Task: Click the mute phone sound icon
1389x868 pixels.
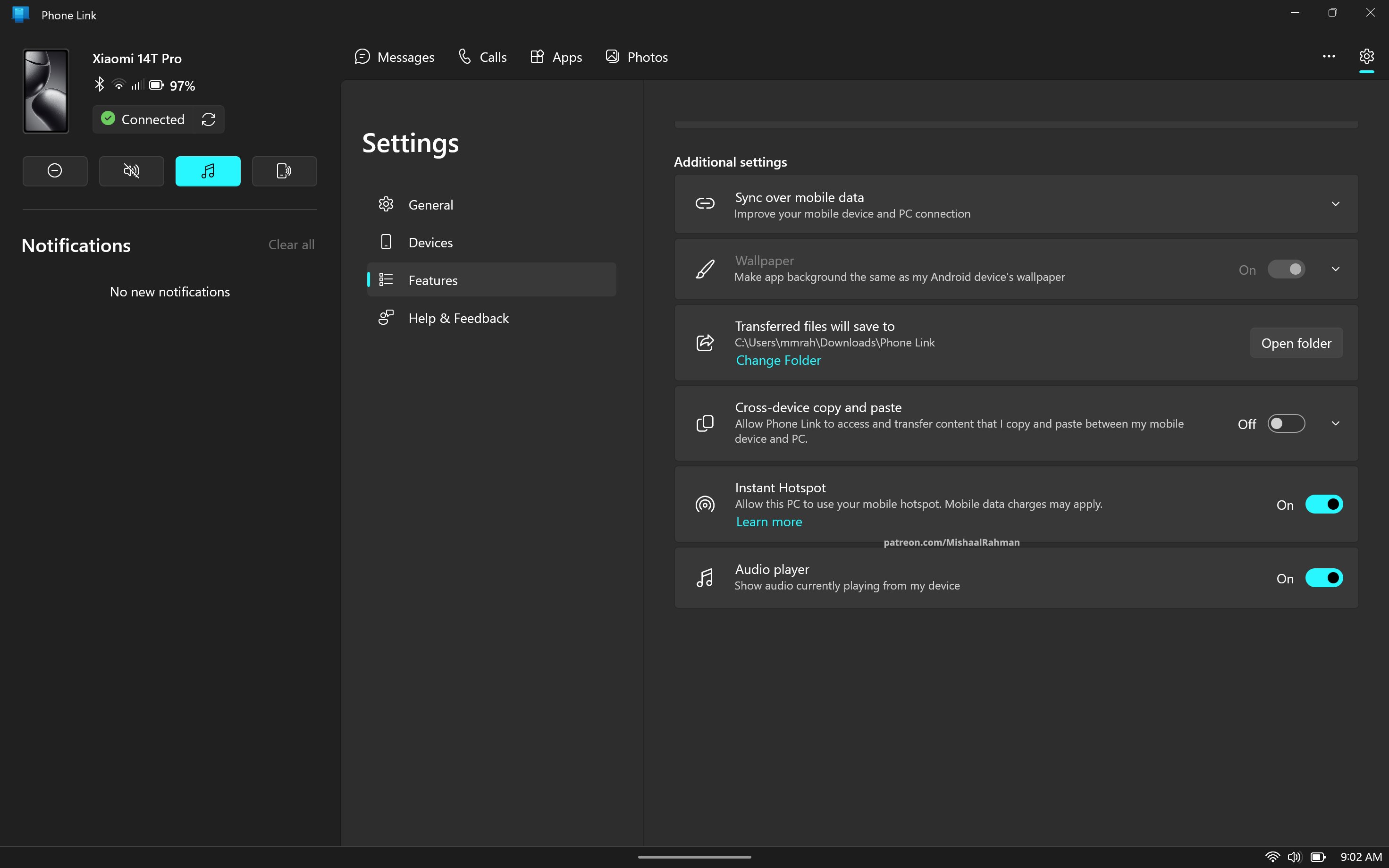Action: 131,171
